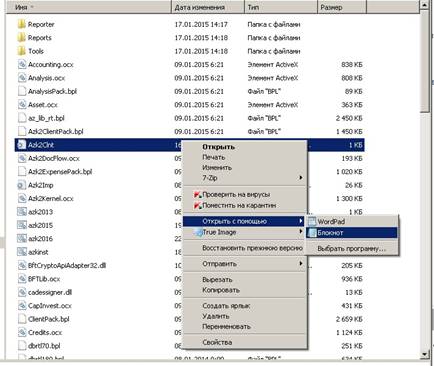434x366 pixels.
Task: Click the Kaspersky icon beside Поместить на карантин
Action: tap(198, 206)
